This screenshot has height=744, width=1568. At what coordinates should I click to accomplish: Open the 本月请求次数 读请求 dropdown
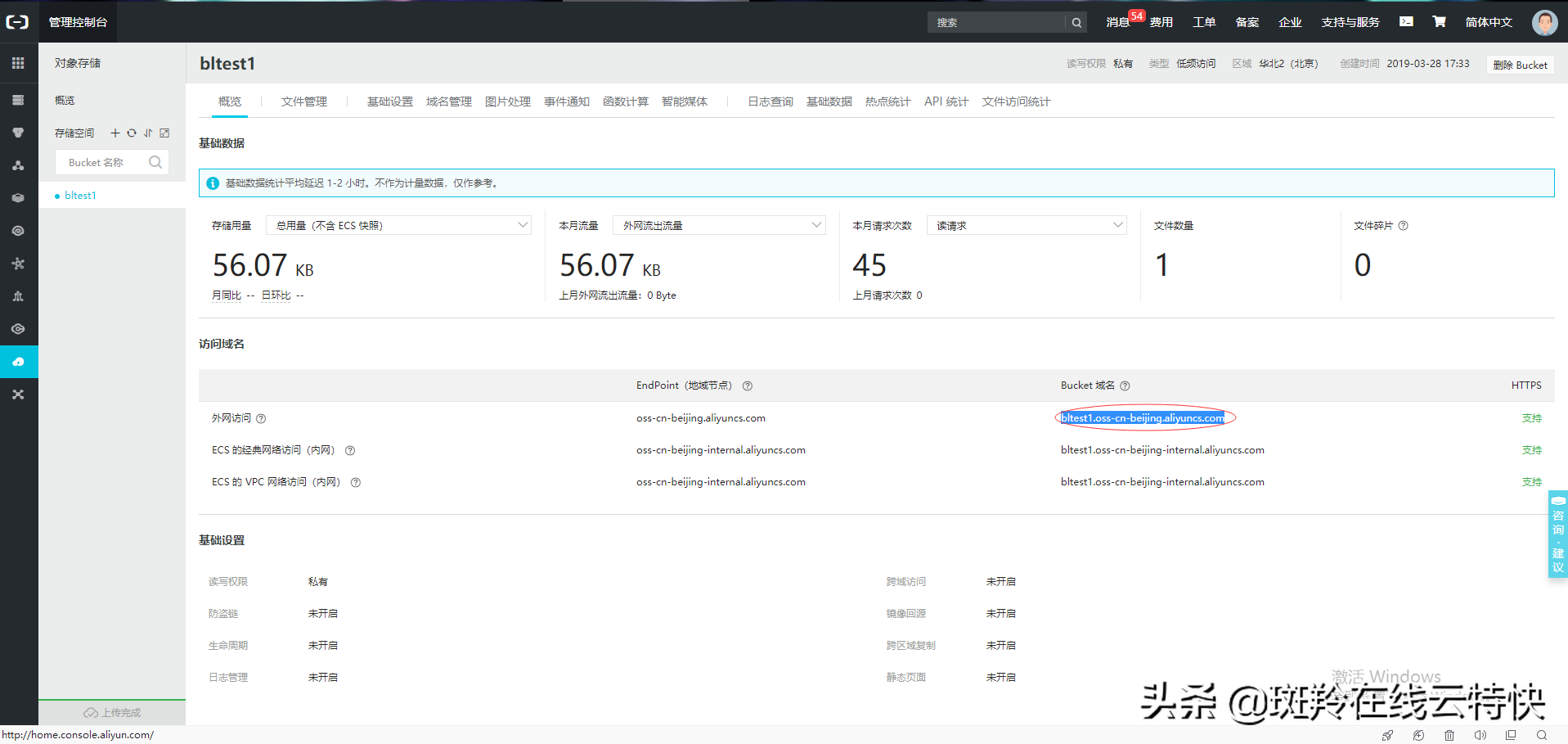pyautogui.click(x=1027, y=225)
